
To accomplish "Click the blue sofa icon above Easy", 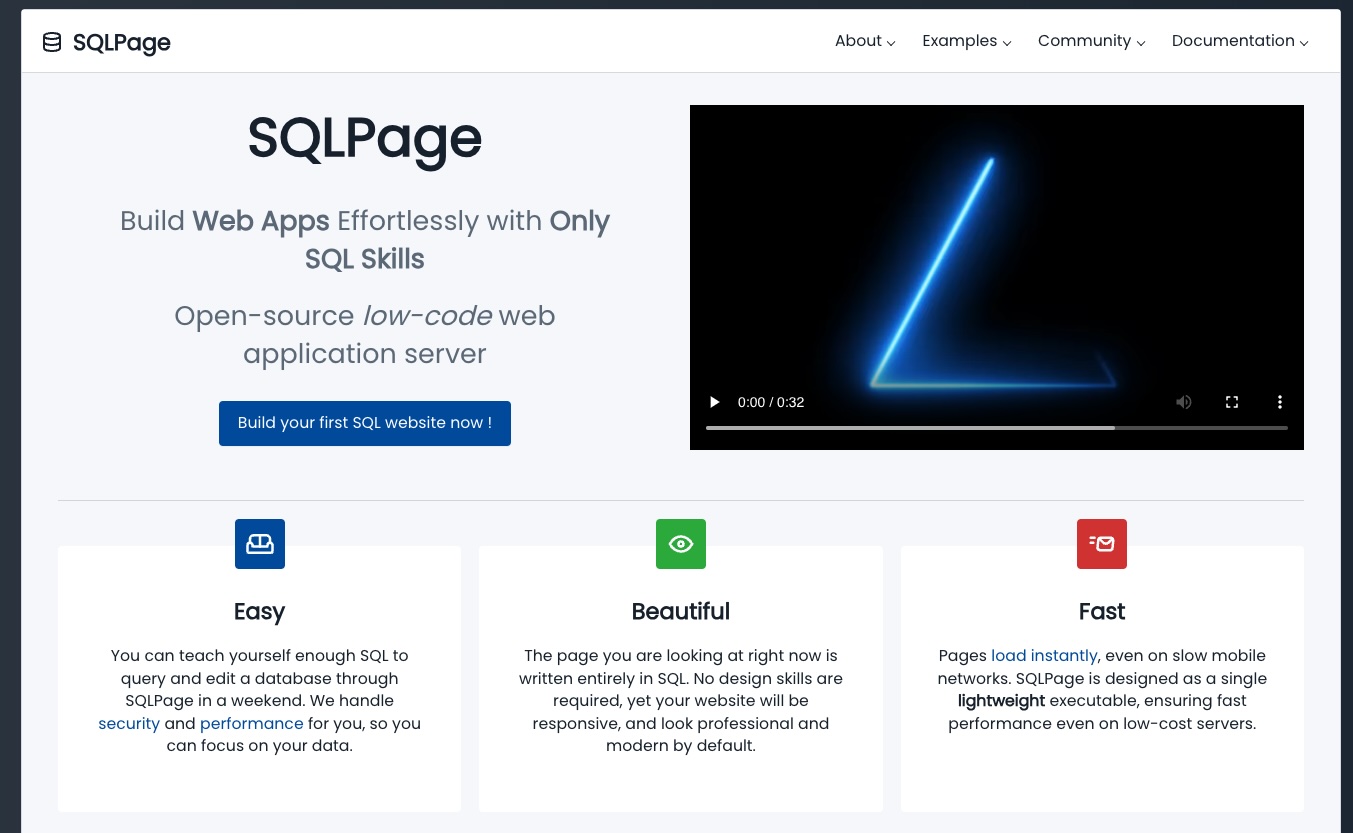I will (260, 544).
